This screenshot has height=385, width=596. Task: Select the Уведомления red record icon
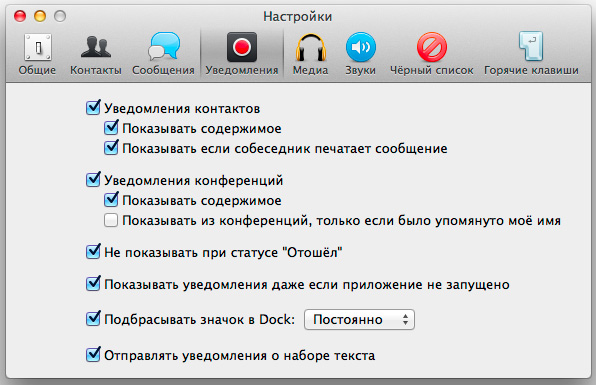(x=242, y=47)
